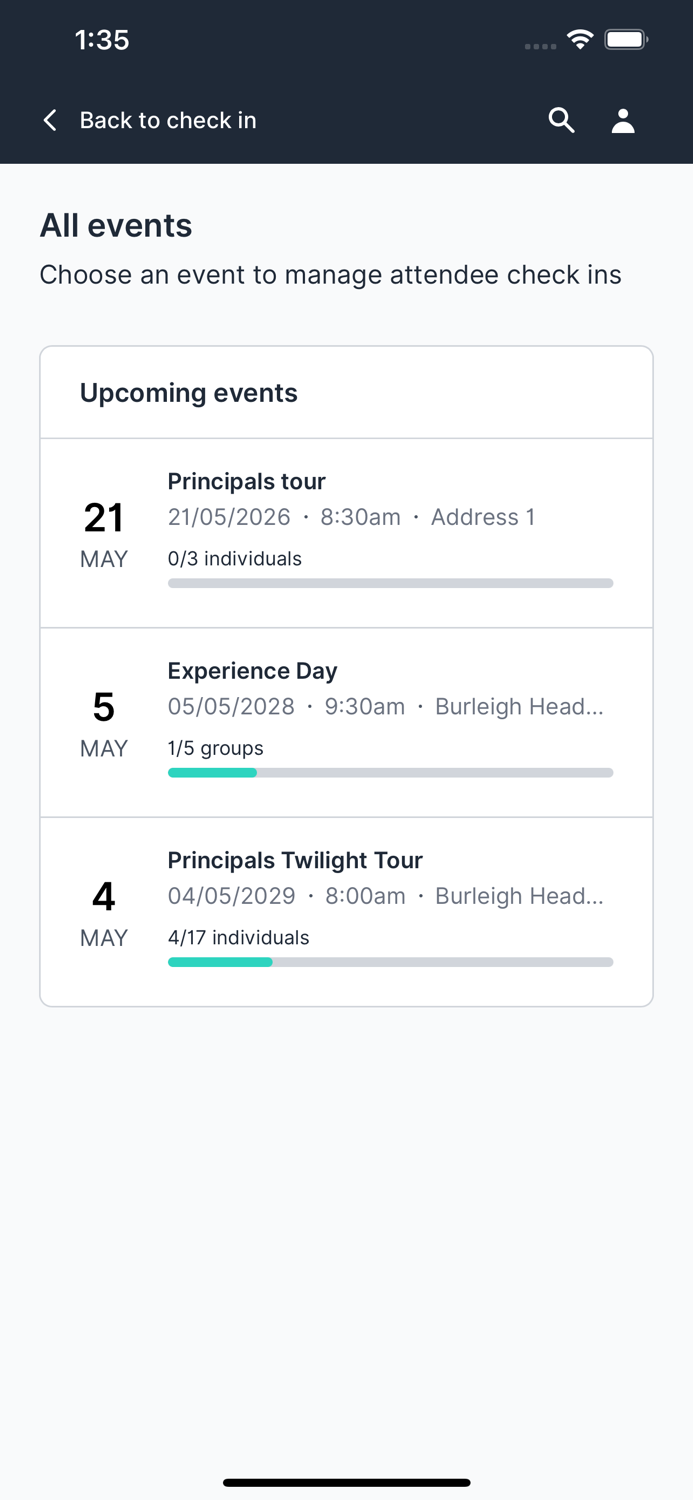
Task: Tap the 1:35 status bar clock
Action: [102, 40]
